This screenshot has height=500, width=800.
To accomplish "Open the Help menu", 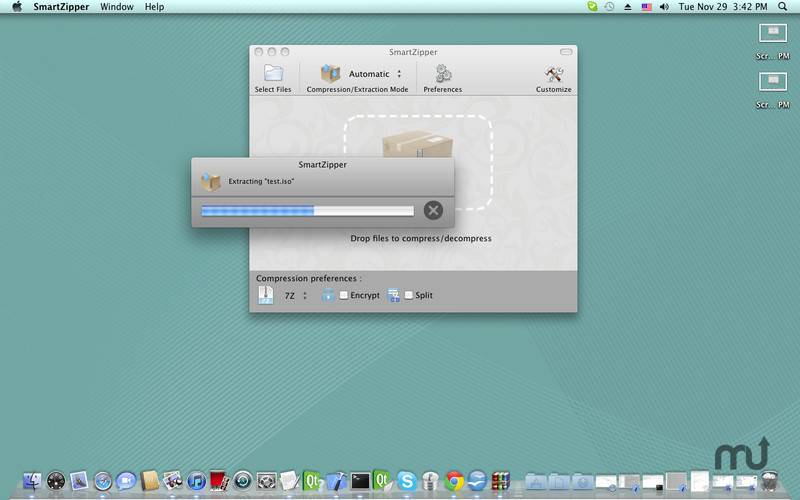I will pos(154,7).
